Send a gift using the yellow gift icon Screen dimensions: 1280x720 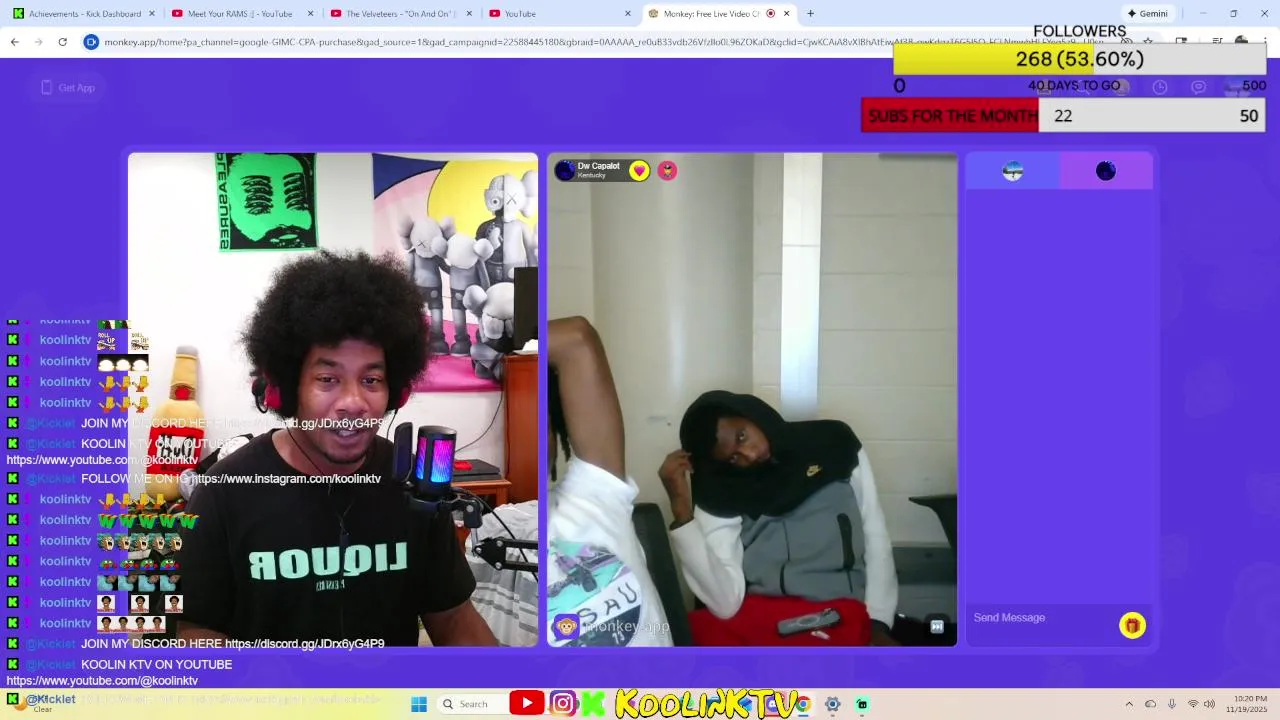(1132, 625)
